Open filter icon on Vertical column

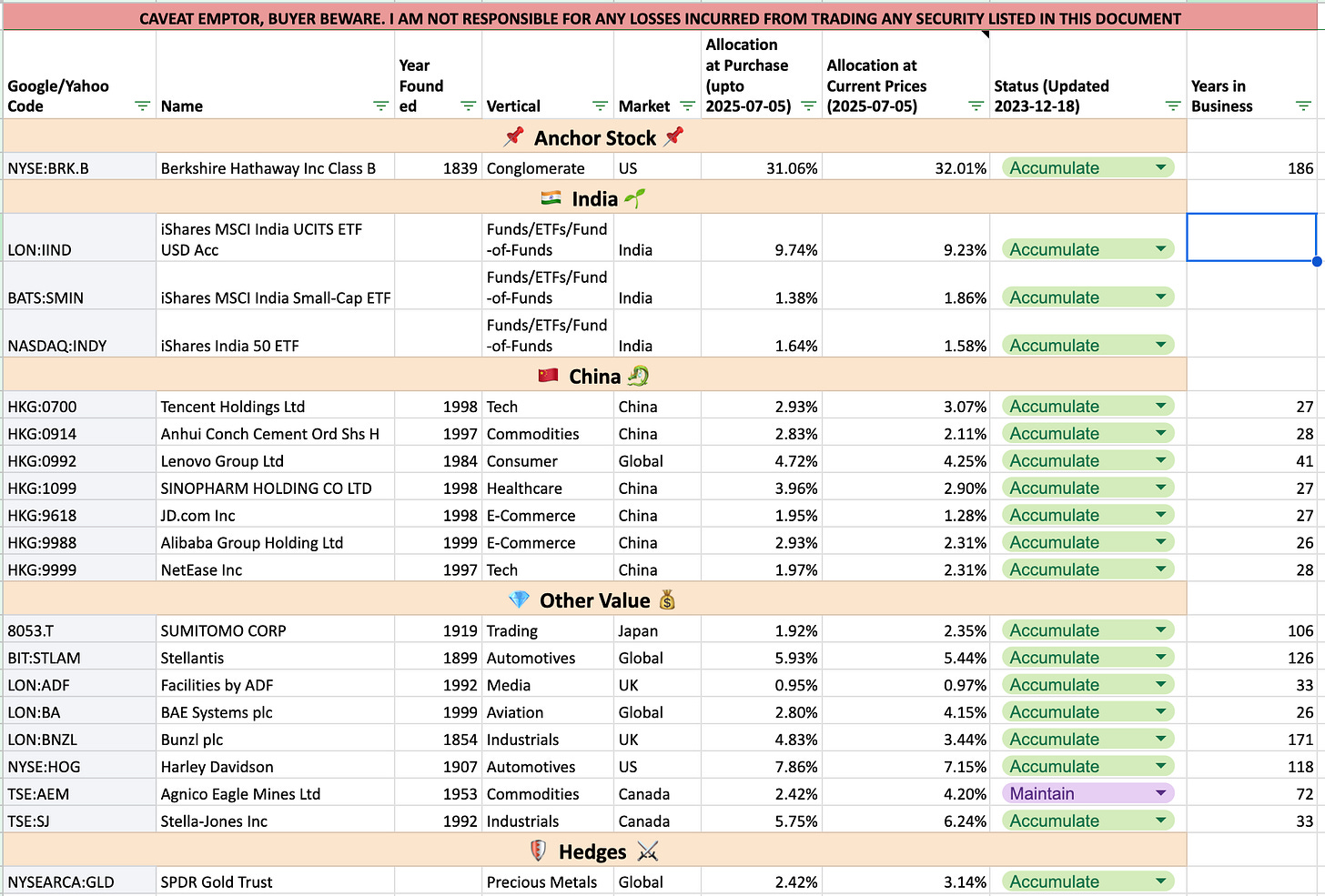(x=600, y=106)
